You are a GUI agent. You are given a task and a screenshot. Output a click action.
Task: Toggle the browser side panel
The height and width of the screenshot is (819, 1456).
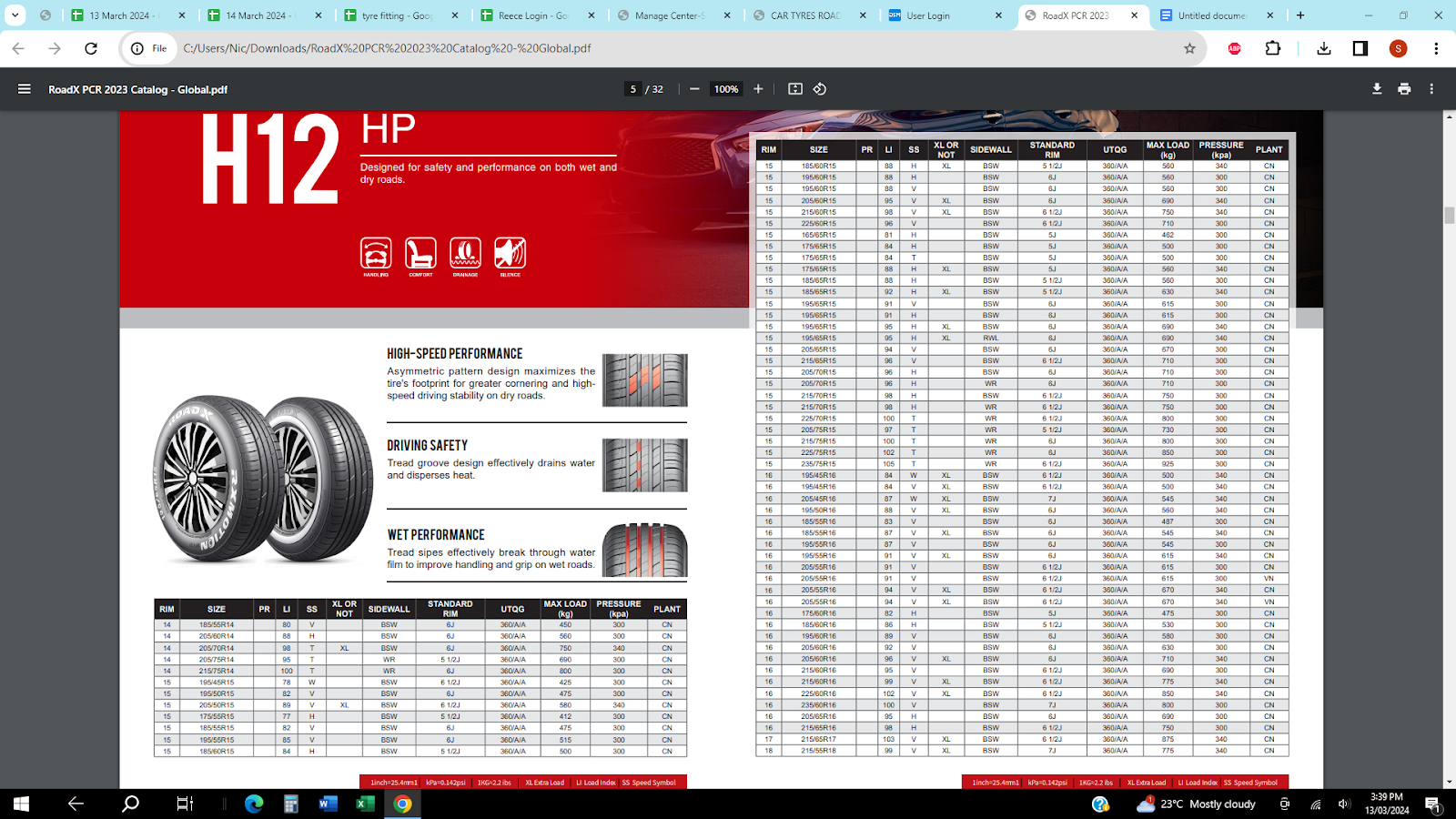pyautogui.click(x=1360, y=48)
